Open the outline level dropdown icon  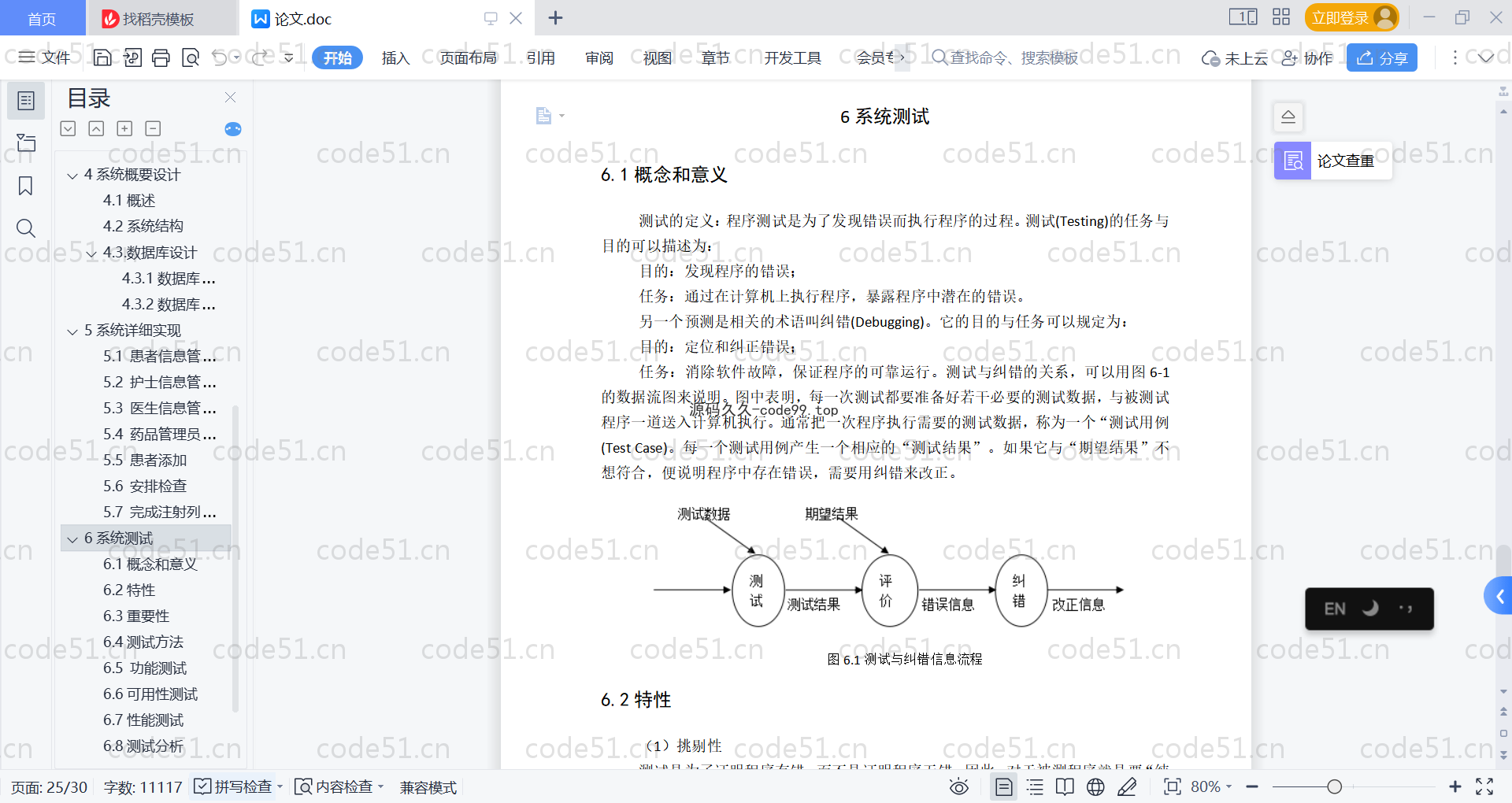(x=69, y=128)
